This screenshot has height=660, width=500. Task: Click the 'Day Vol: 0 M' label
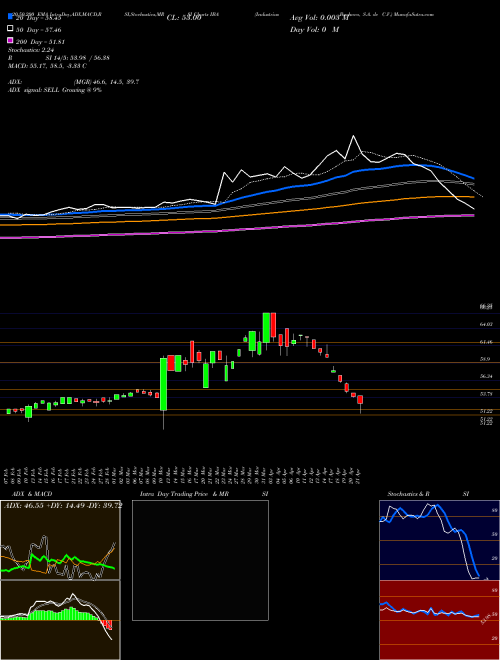click(x=315, y=30)
